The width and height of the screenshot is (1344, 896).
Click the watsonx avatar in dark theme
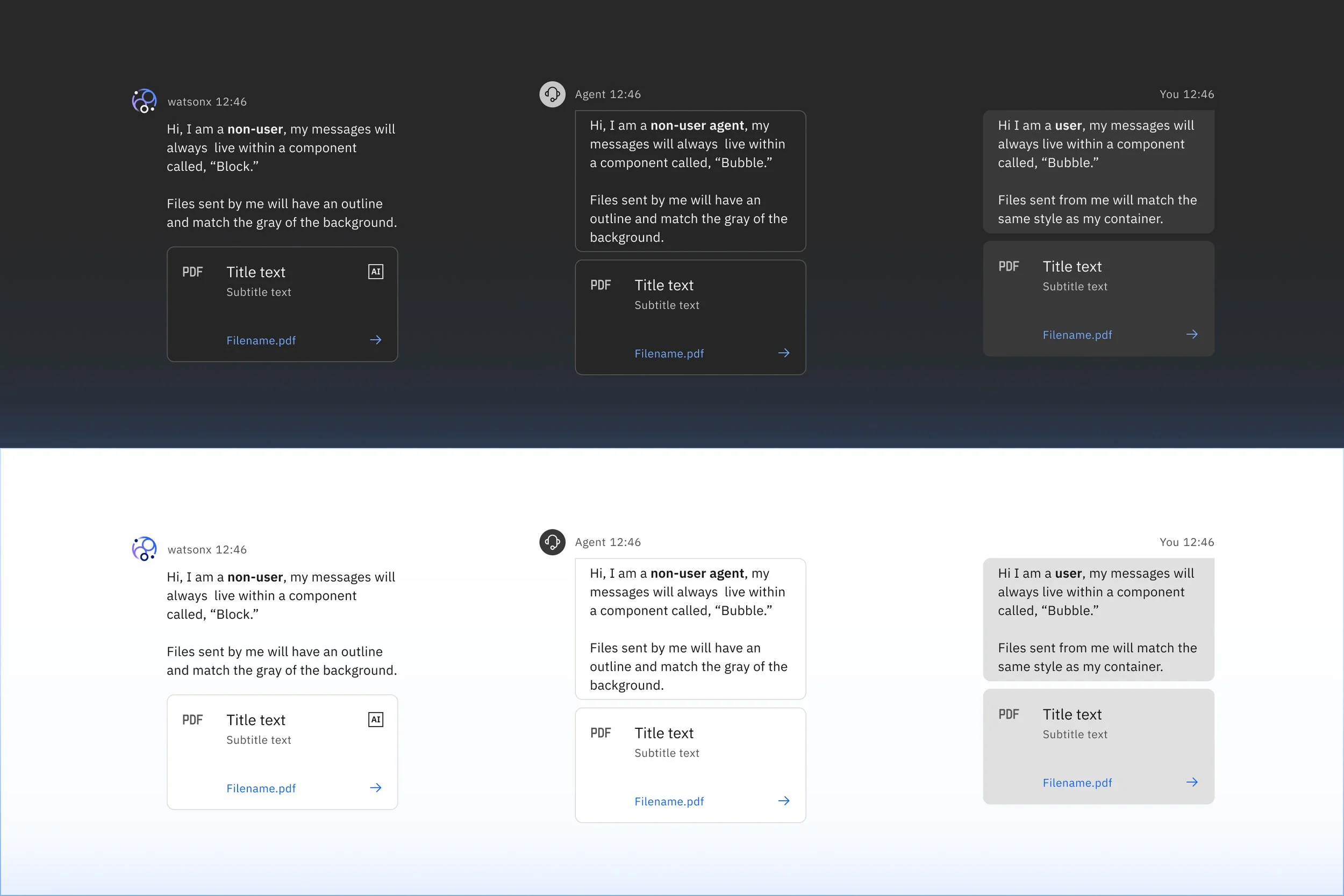[x=145, y=101]
